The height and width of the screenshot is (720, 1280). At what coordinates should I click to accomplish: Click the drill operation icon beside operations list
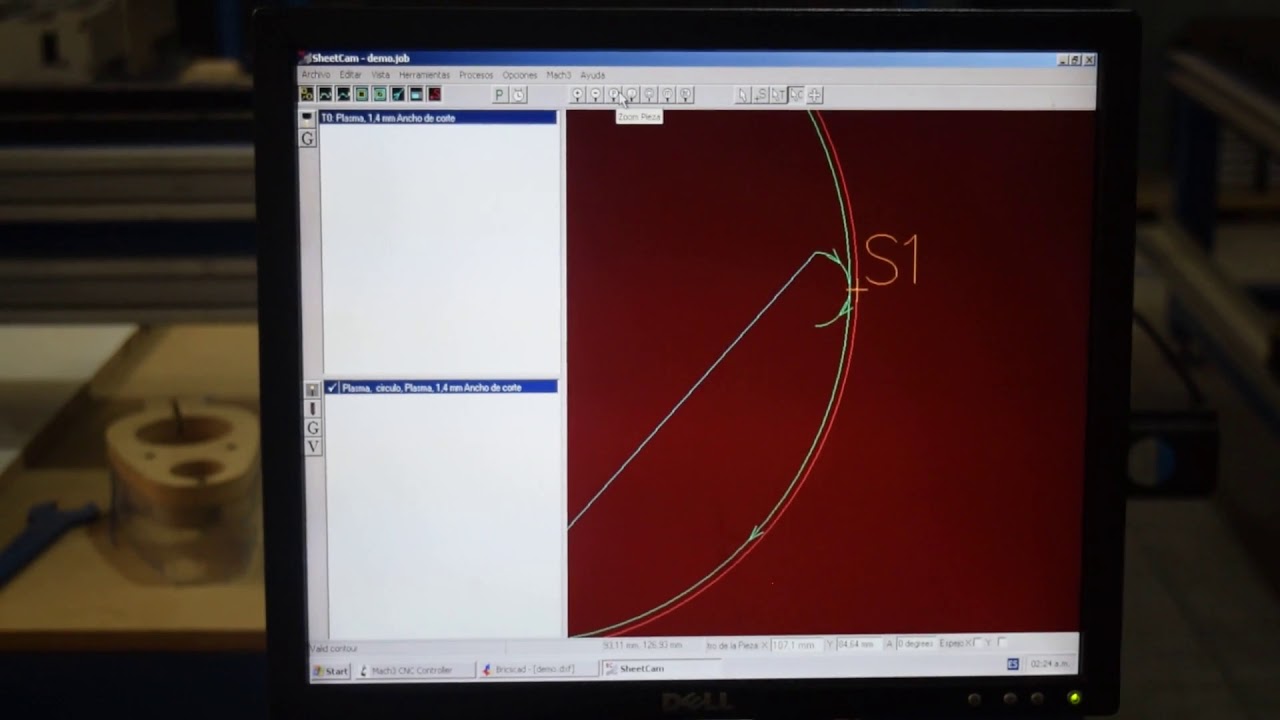tap(313, 408)
